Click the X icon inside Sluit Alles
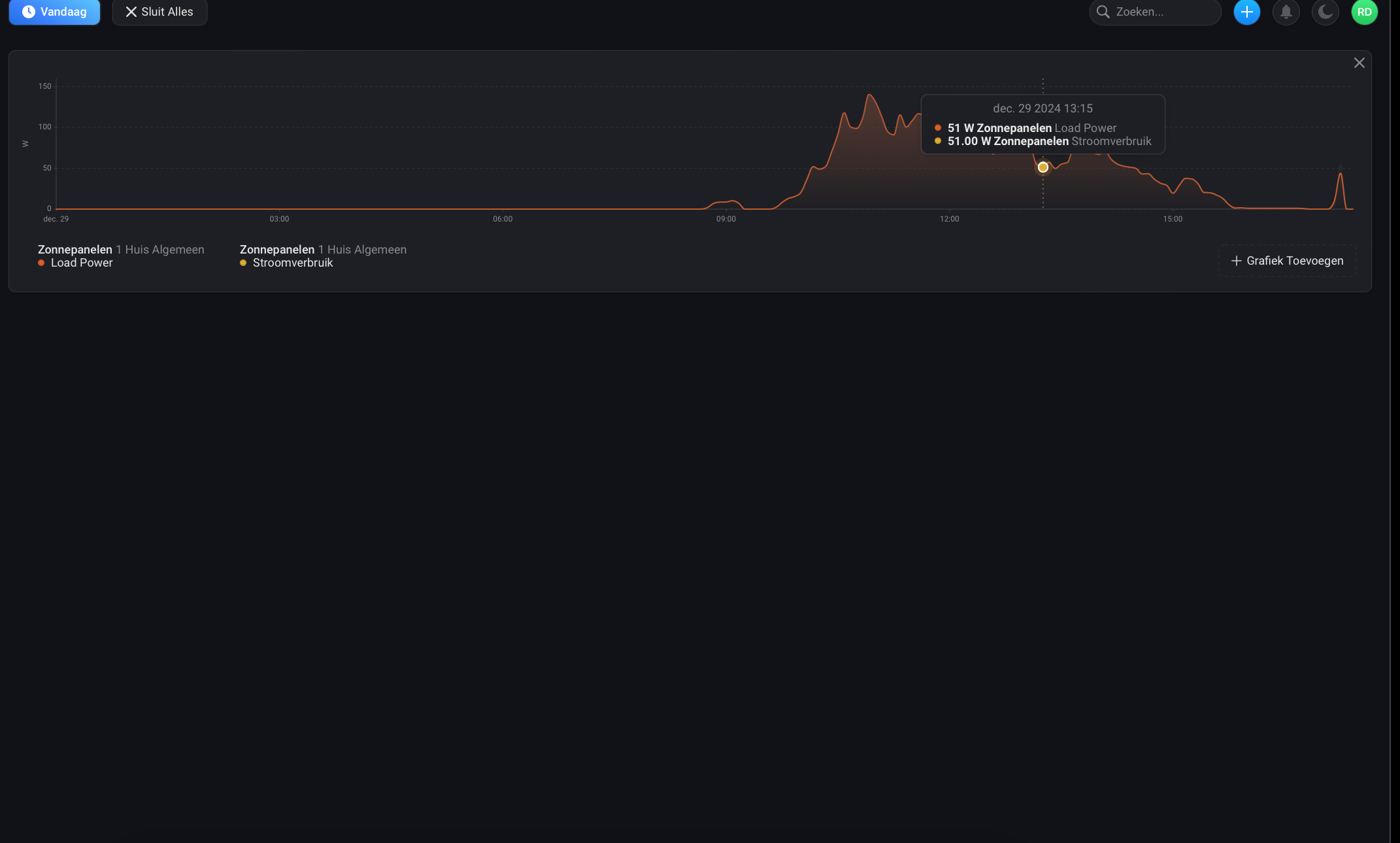The width and height of the screenshot is (1400, 843). pos(131,12)
